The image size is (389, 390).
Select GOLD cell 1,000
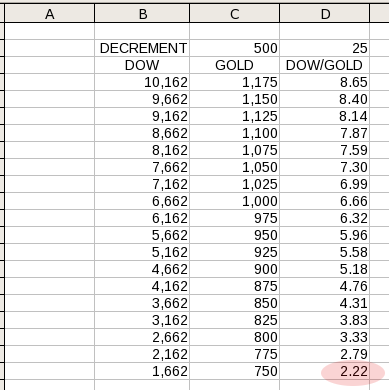coord(234,201)
